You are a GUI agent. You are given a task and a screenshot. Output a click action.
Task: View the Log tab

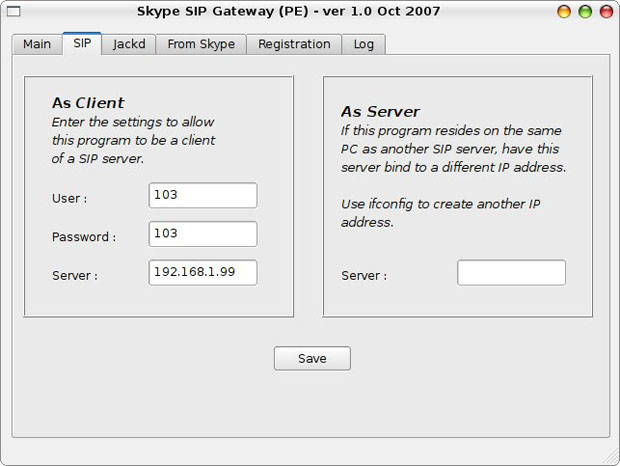pyautogui.click(x=364, y=44)
